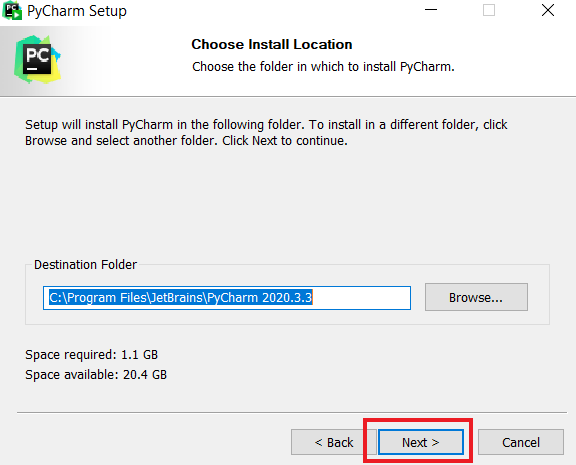Click the large PyCharm PC logo
The width and height of the screenshot is (576, 465).
[x=37, y=60]
